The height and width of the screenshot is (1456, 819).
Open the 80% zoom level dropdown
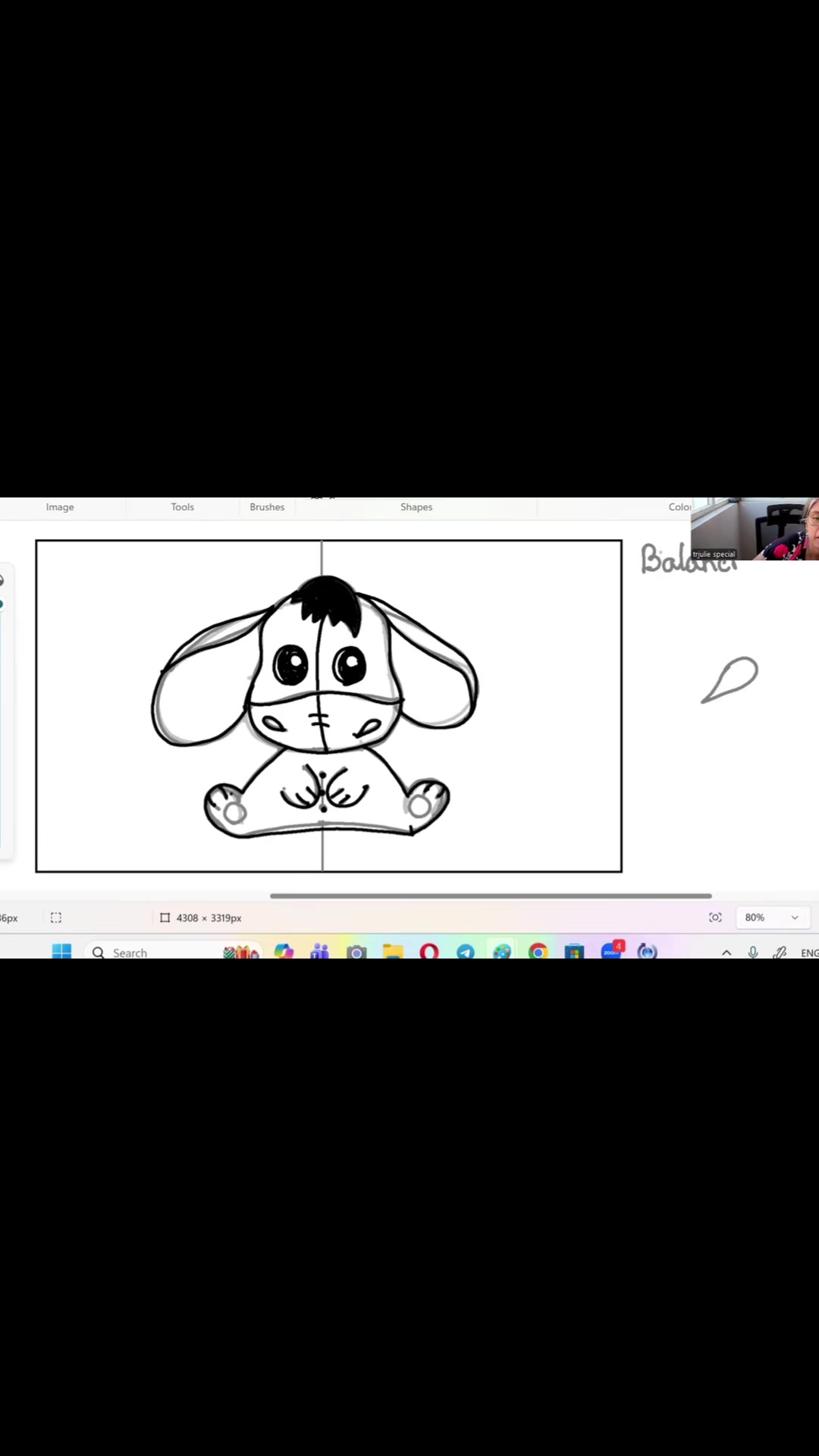773,918
